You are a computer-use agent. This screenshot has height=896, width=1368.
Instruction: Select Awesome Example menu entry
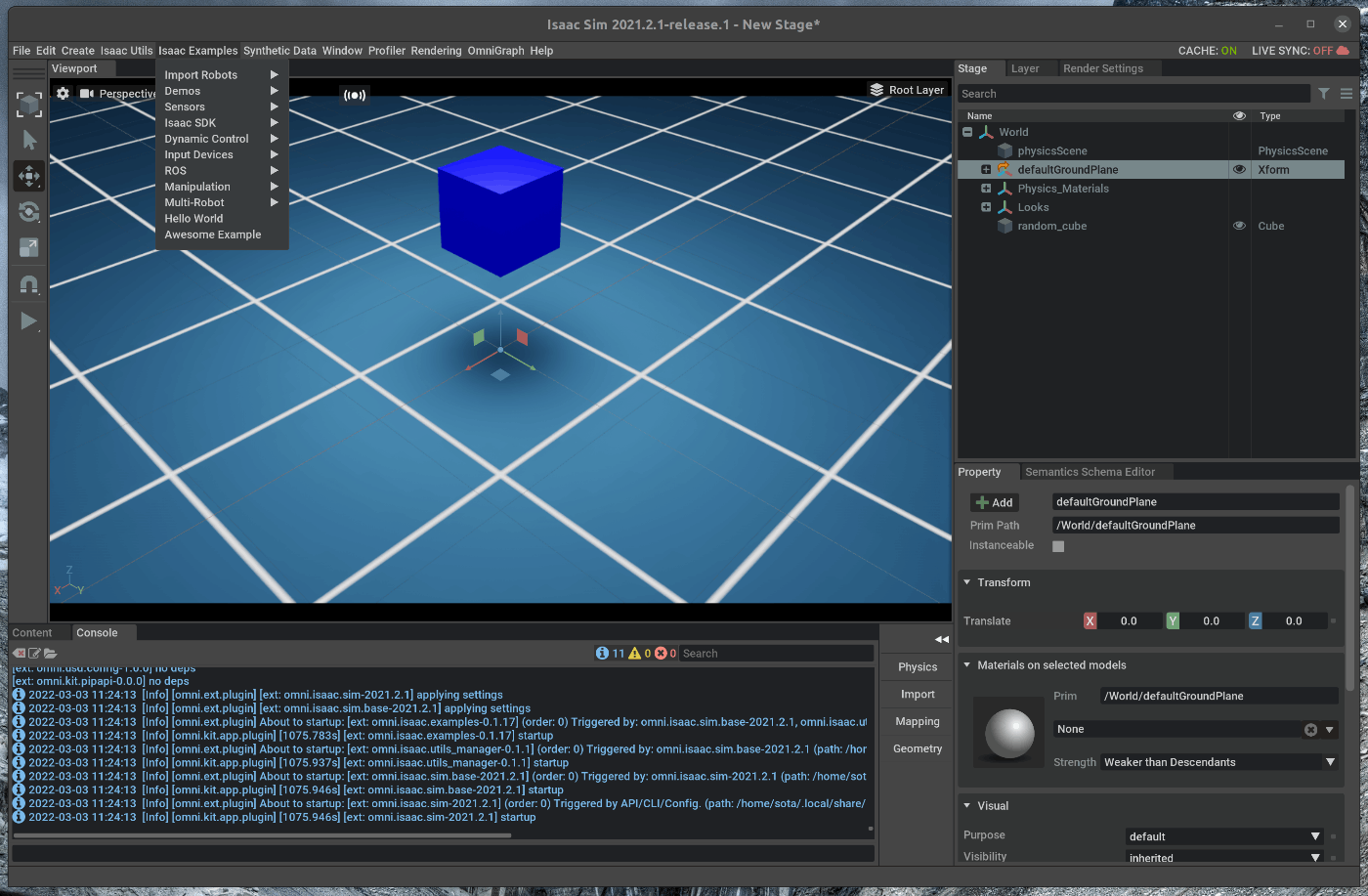pyautogui.click(x=213, y=235)
